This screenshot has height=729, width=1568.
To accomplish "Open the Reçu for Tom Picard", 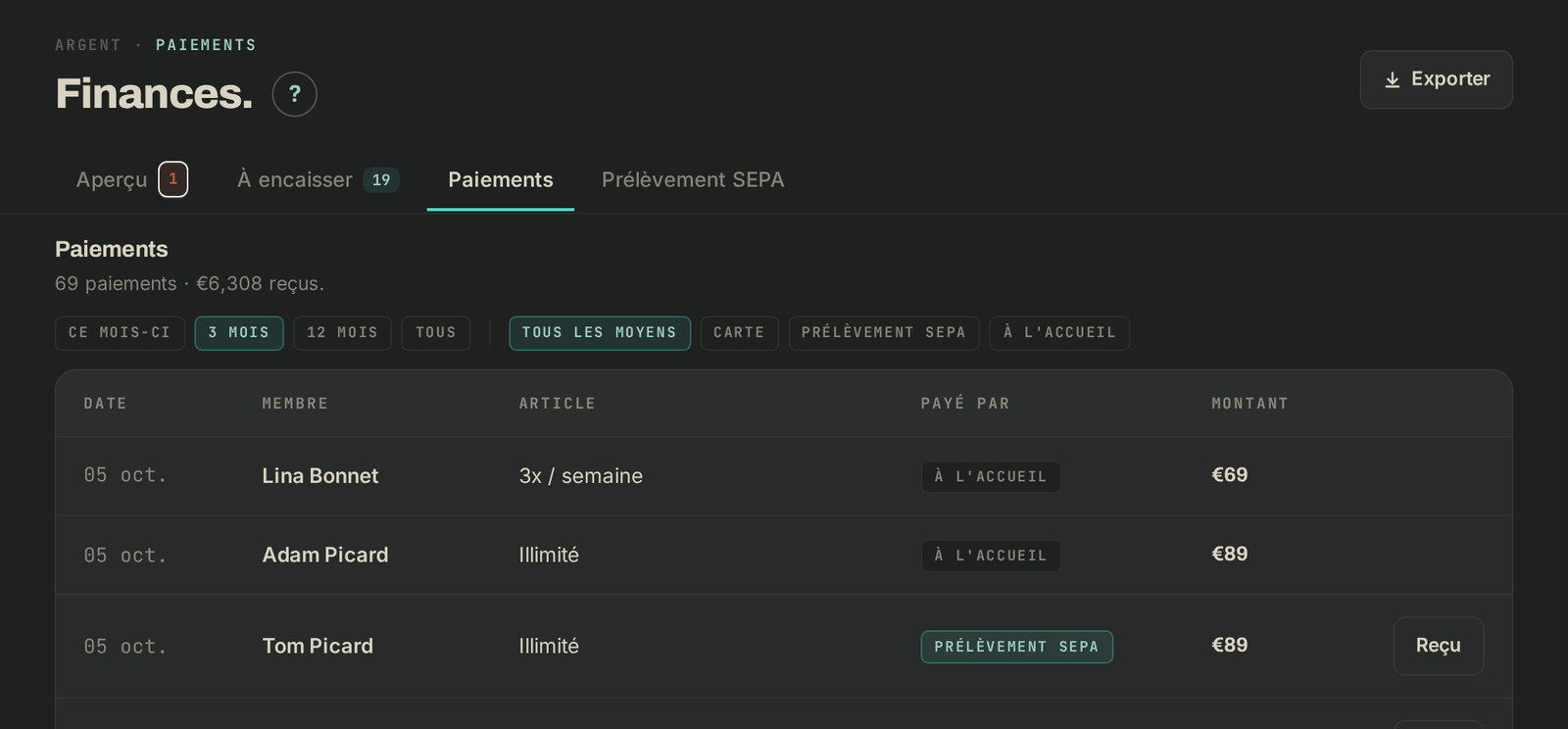I will tap(1439, 646).
